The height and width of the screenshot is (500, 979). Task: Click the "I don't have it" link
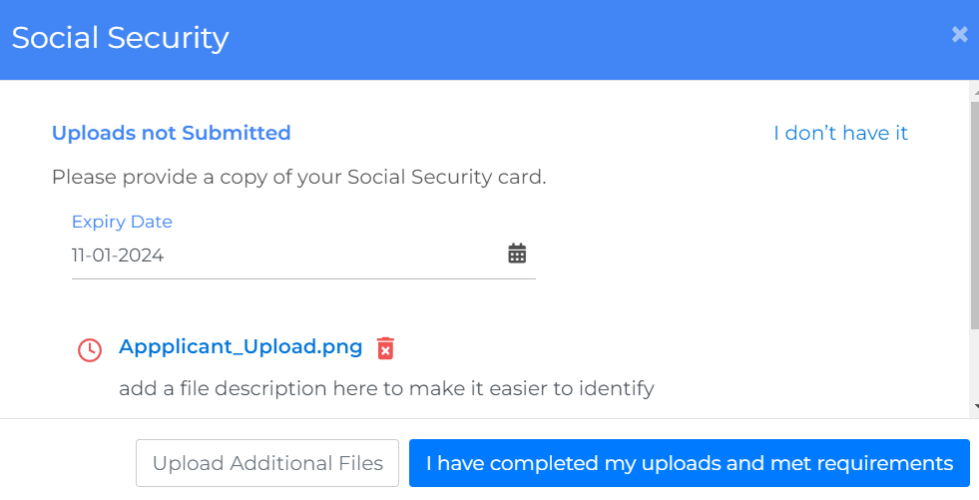840,133
